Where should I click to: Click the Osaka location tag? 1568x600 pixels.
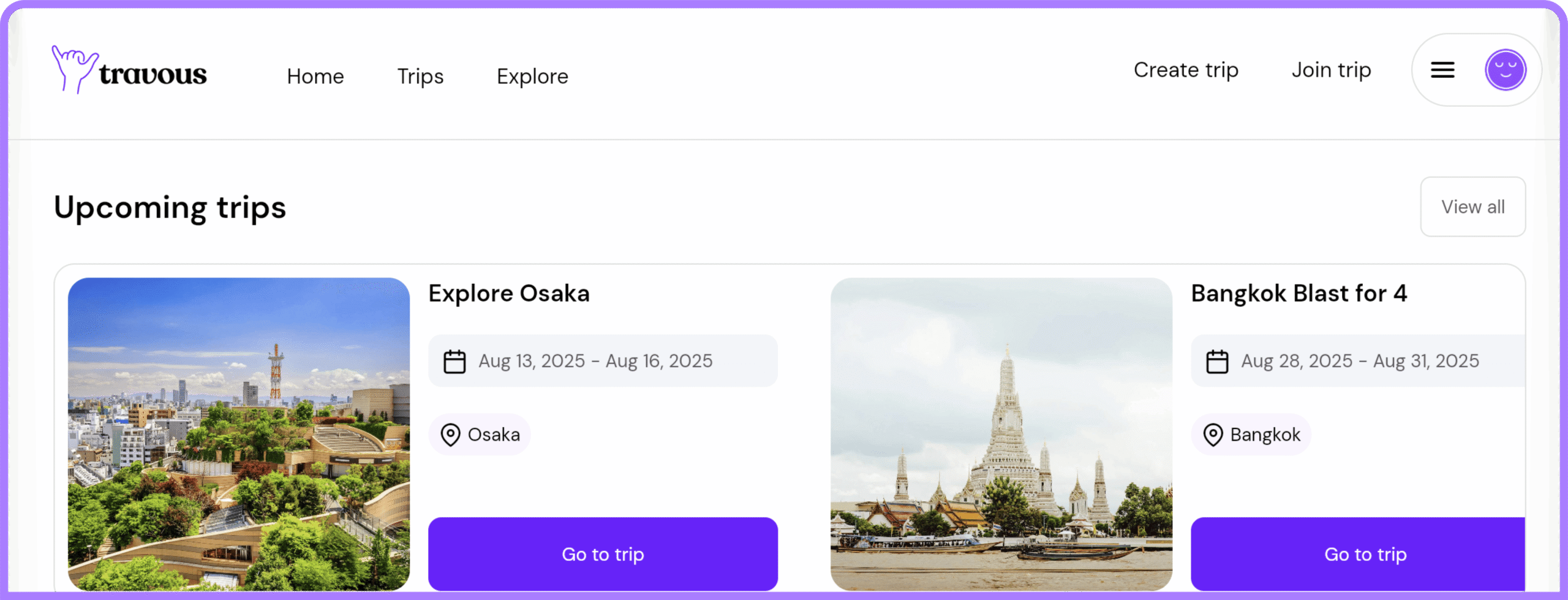click(480, 435)
